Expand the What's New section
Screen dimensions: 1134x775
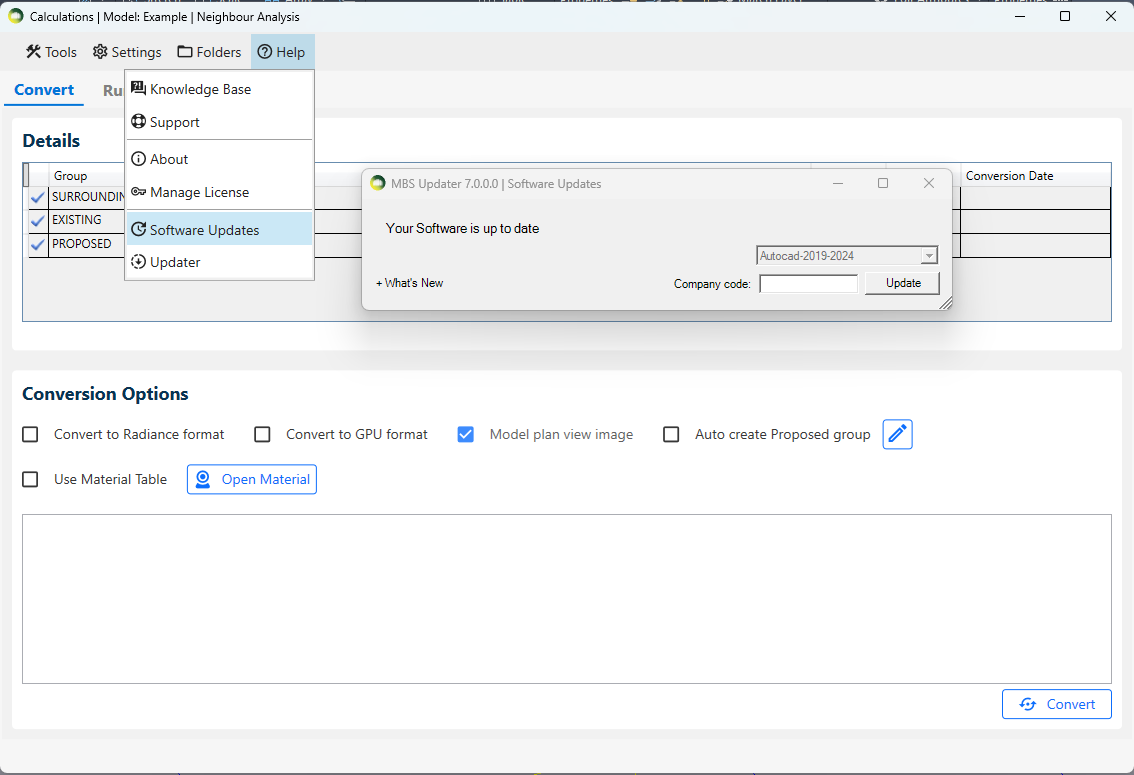click(410, 283)
